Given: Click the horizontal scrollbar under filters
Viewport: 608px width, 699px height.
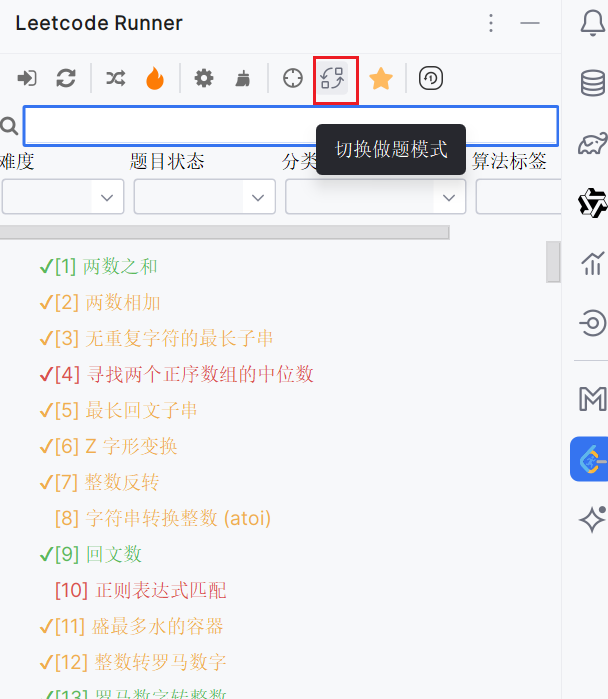Looking at the screenshot, I should [x=225, y=232].
